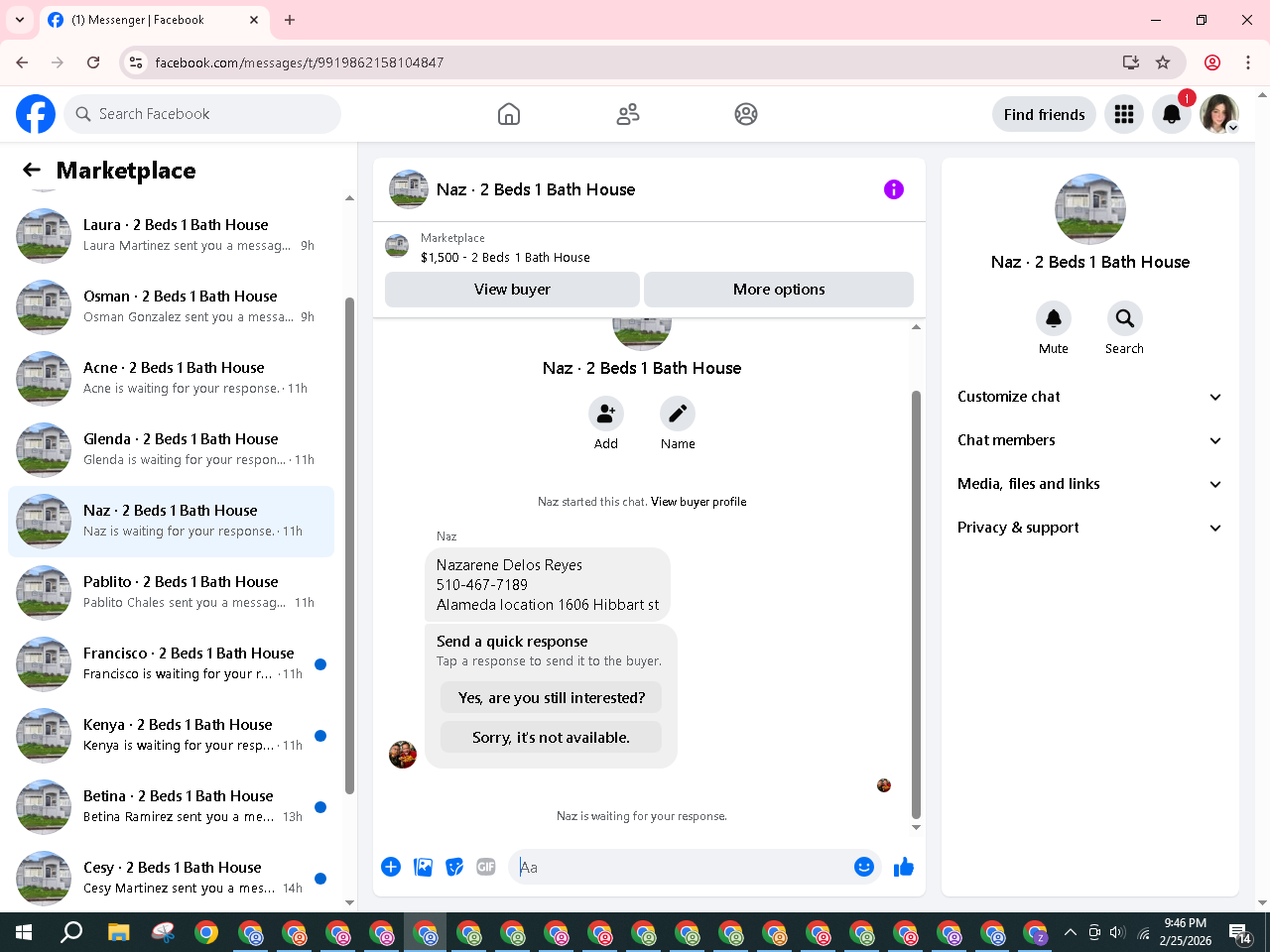Click the browser address bar URL
1270x952 pixels.
coord(300,62)
